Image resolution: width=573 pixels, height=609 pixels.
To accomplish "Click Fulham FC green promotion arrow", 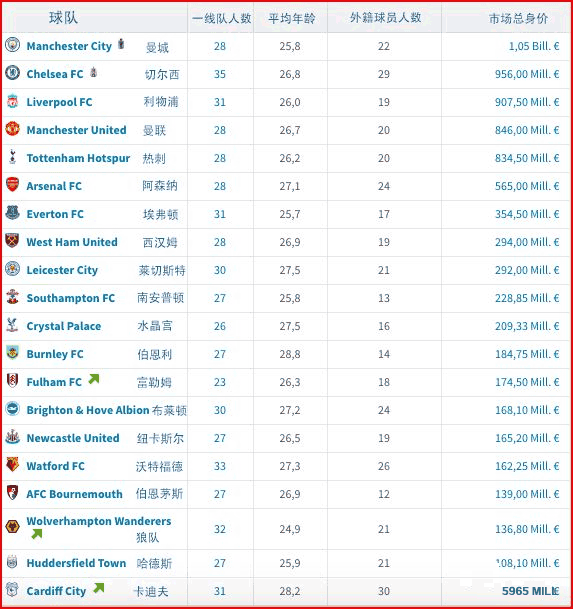I will [x=94, y=379].
